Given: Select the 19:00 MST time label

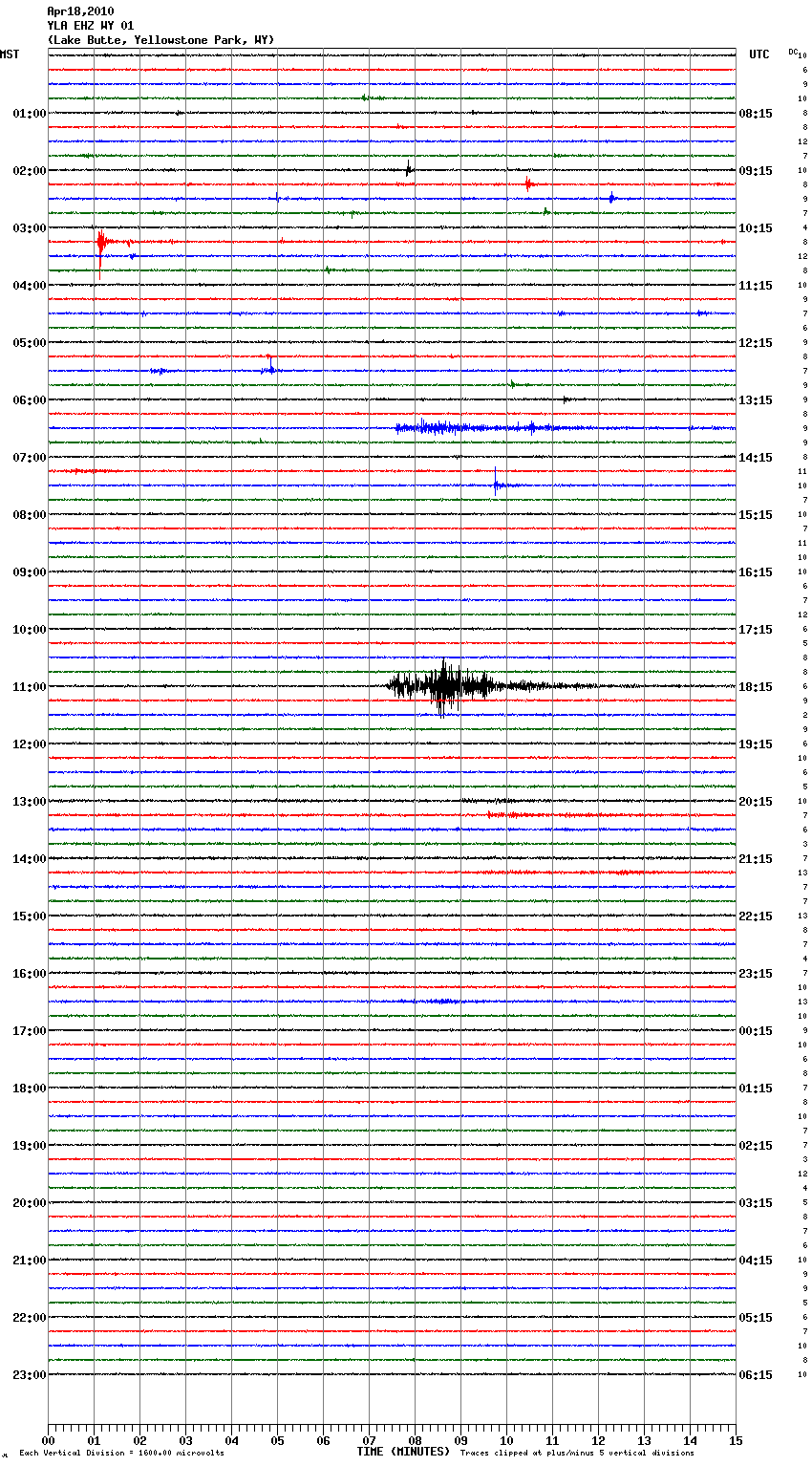Looking at the screenshot, I should [x=30, y=1146].
